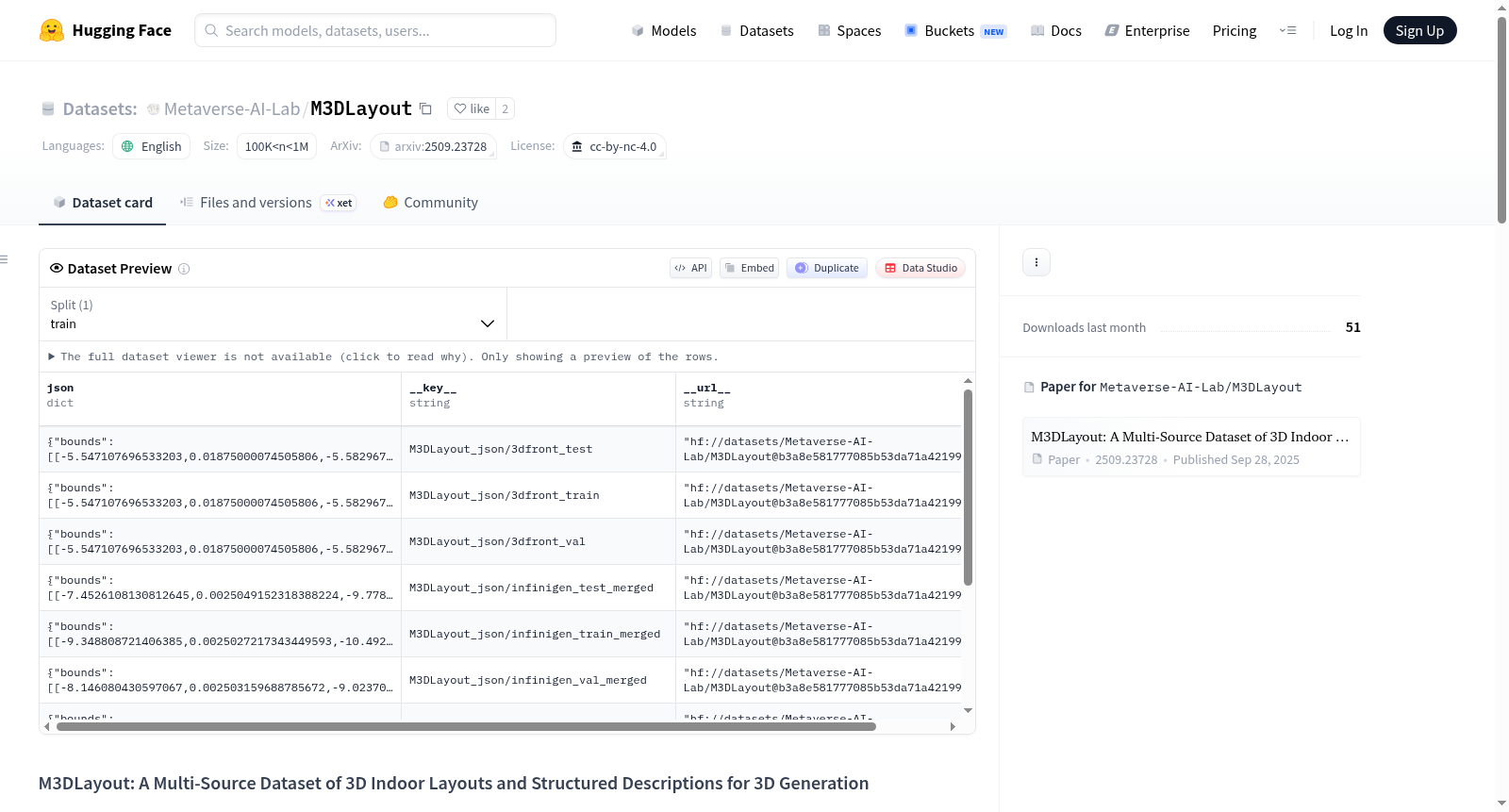The width and height of the screenshot is (1509, 812).
Task: Click the Log In link
Action: click(1349, 30)
